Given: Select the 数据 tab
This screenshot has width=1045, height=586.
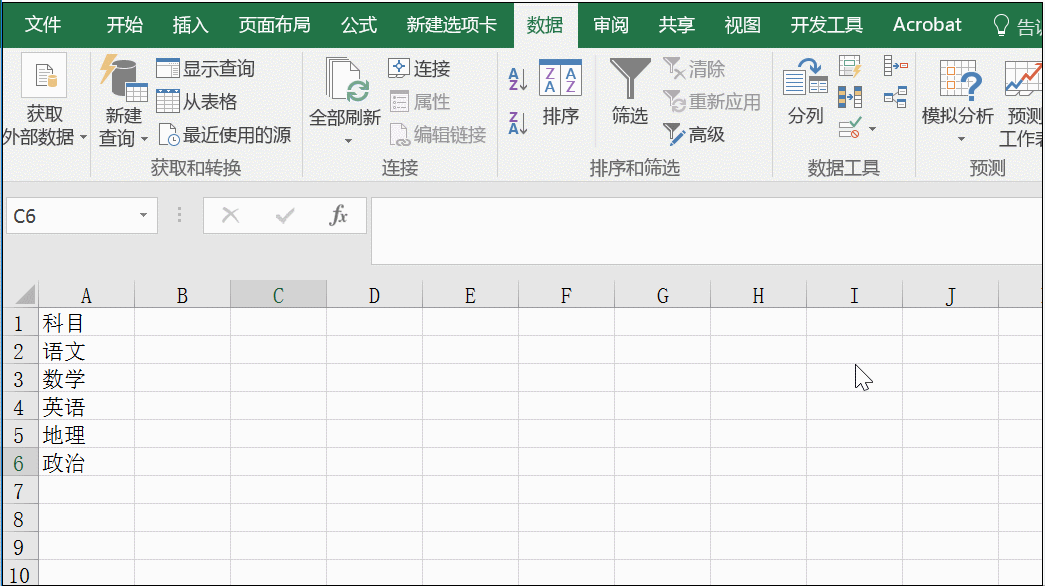Looking at the screenshot, I should click(545, 25).
